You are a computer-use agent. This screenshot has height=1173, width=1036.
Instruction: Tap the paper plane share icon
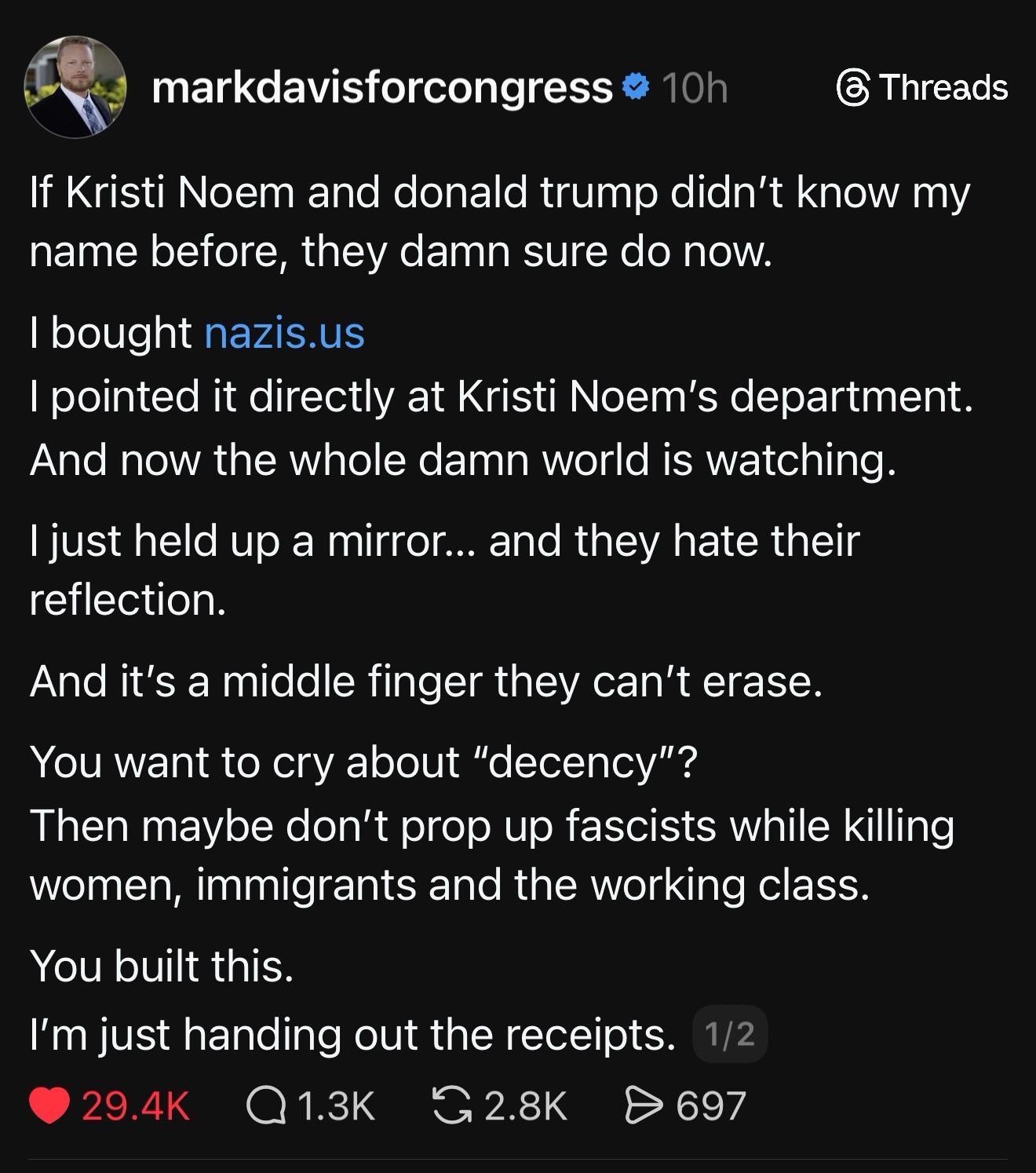[x=643, y=1105]
